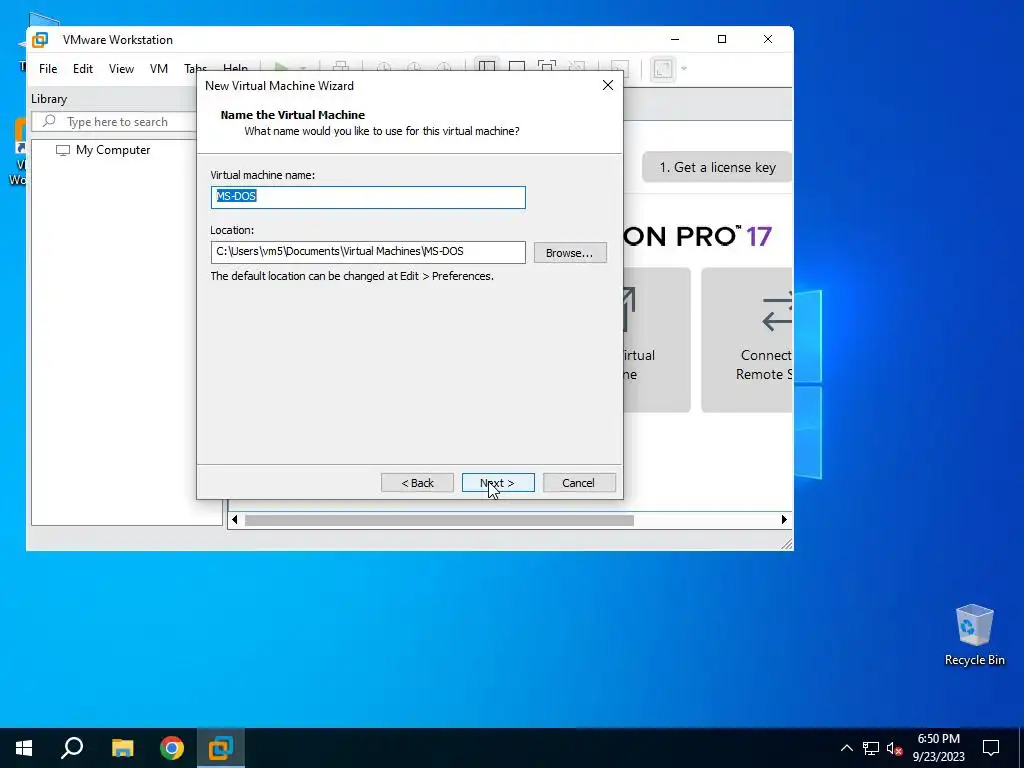Click the Next button in the wizard
The image size is (1024, 768).
coord(498,483)
